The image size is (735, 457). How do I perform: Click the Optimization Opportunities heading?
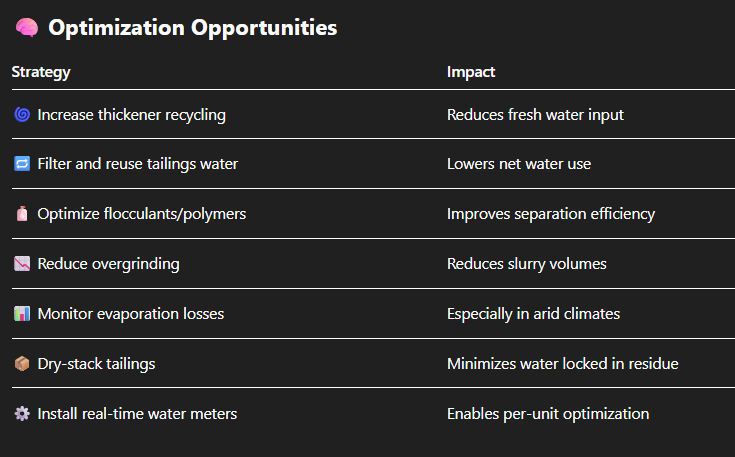point(192,28)
